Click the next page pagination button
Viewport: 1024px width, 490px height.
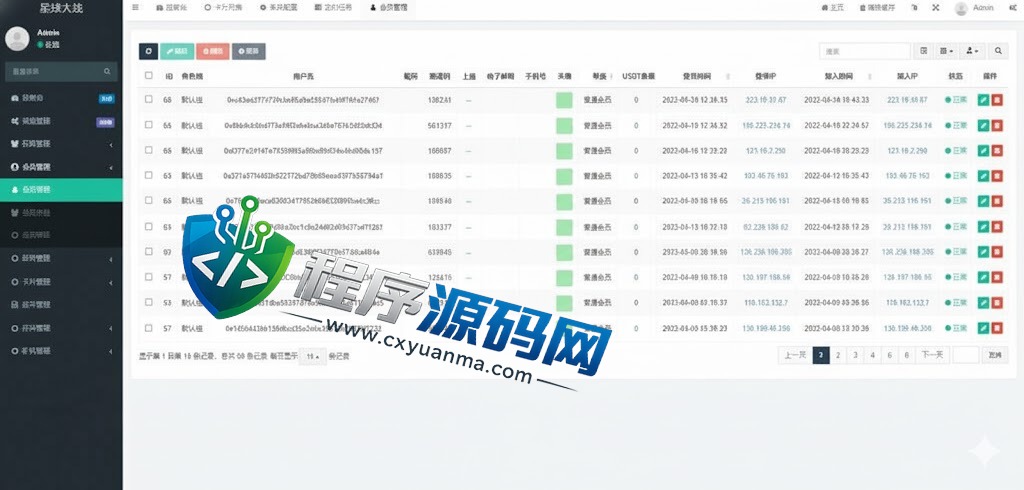click(932, 355)
